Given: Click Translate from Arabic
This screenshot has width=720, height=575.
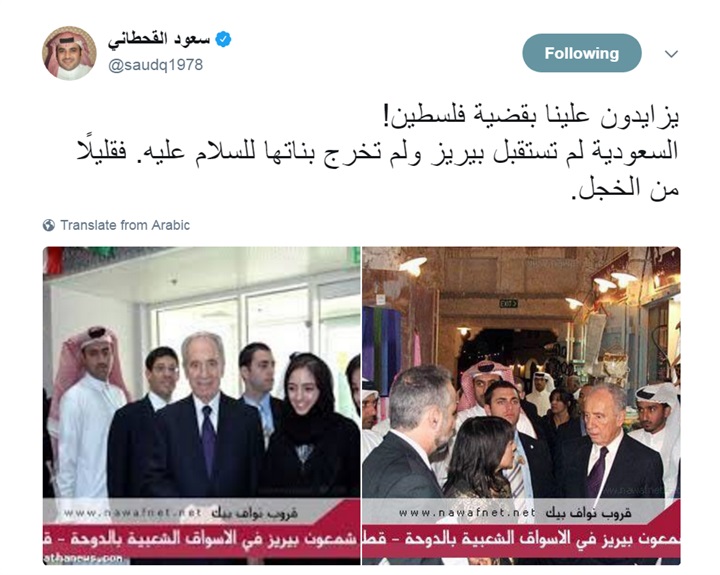Looking at the screenshot, I should pos(125,225).
